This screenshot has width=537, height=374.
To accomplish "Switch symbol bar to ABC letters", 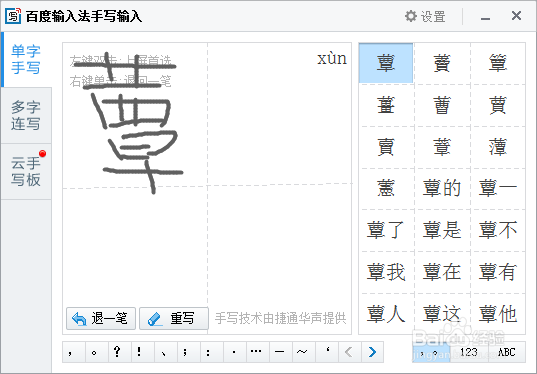I will pos(507,352).
